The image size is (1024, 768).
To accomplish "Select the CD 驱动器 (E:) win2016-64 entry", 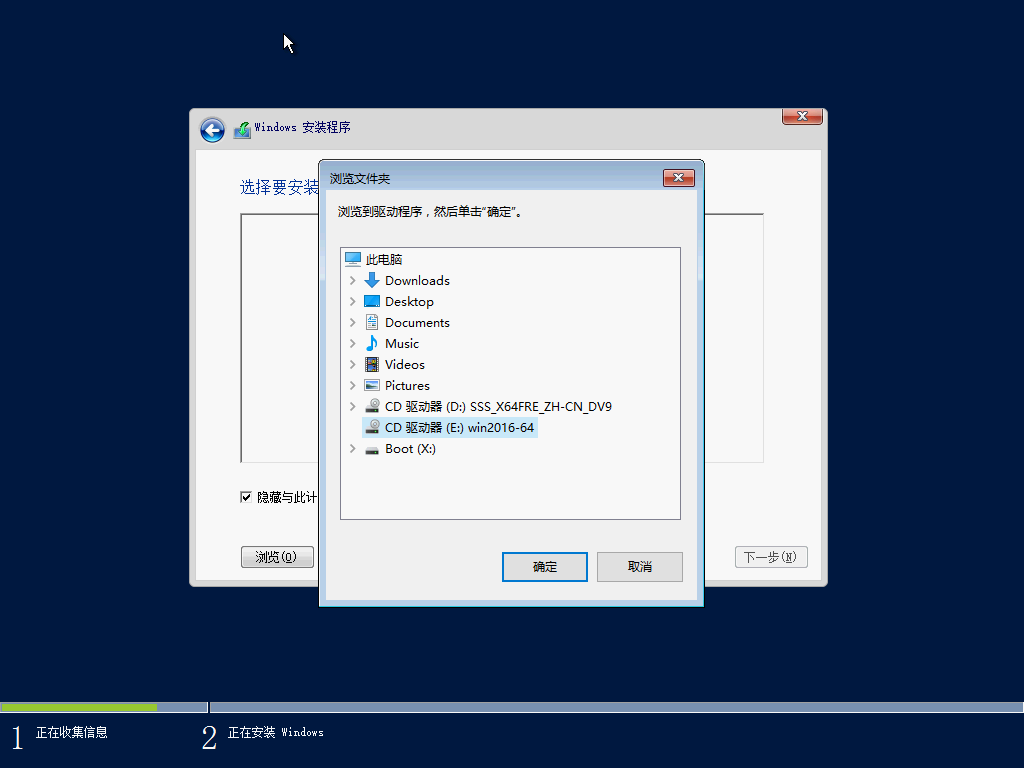I will click(449, 427).
